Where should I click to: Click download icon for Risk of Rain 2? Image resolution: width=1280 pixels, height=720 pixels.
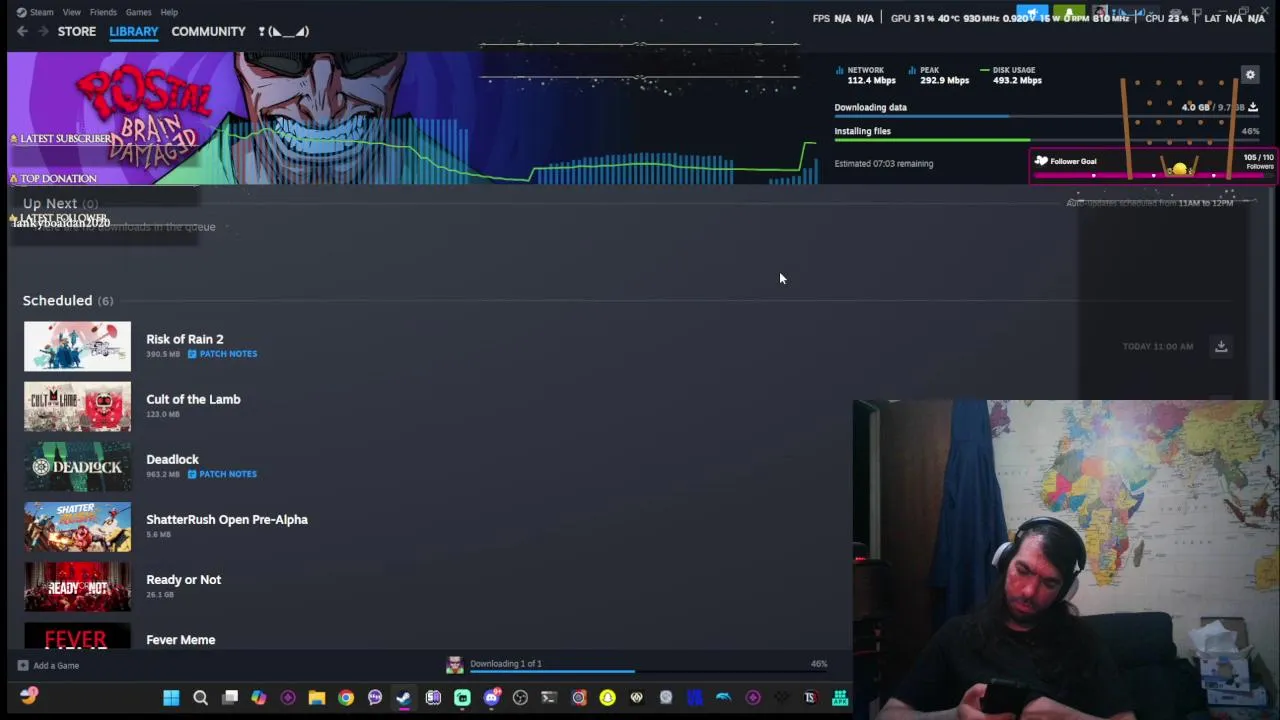coord(1221,346)
